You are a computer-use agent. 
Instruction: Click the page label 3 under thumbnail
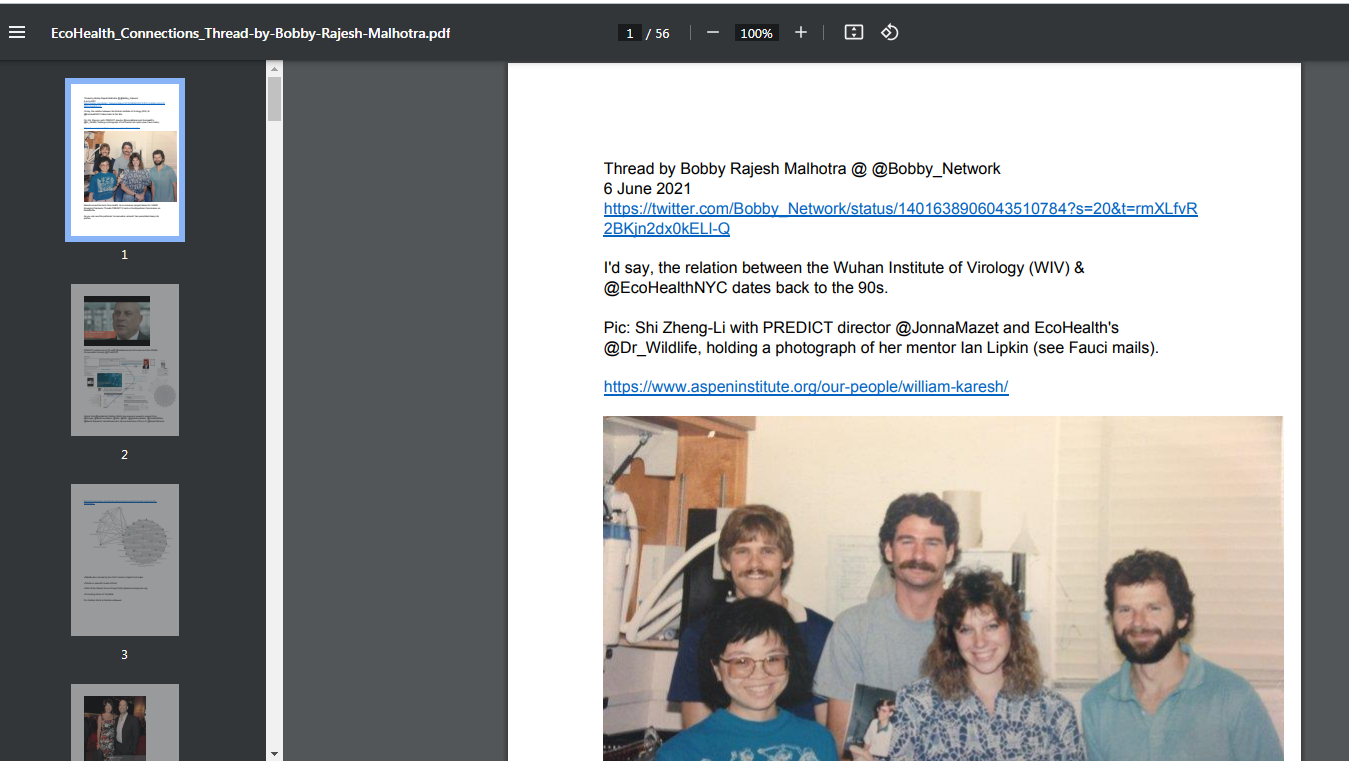click(x=125, y=655)
